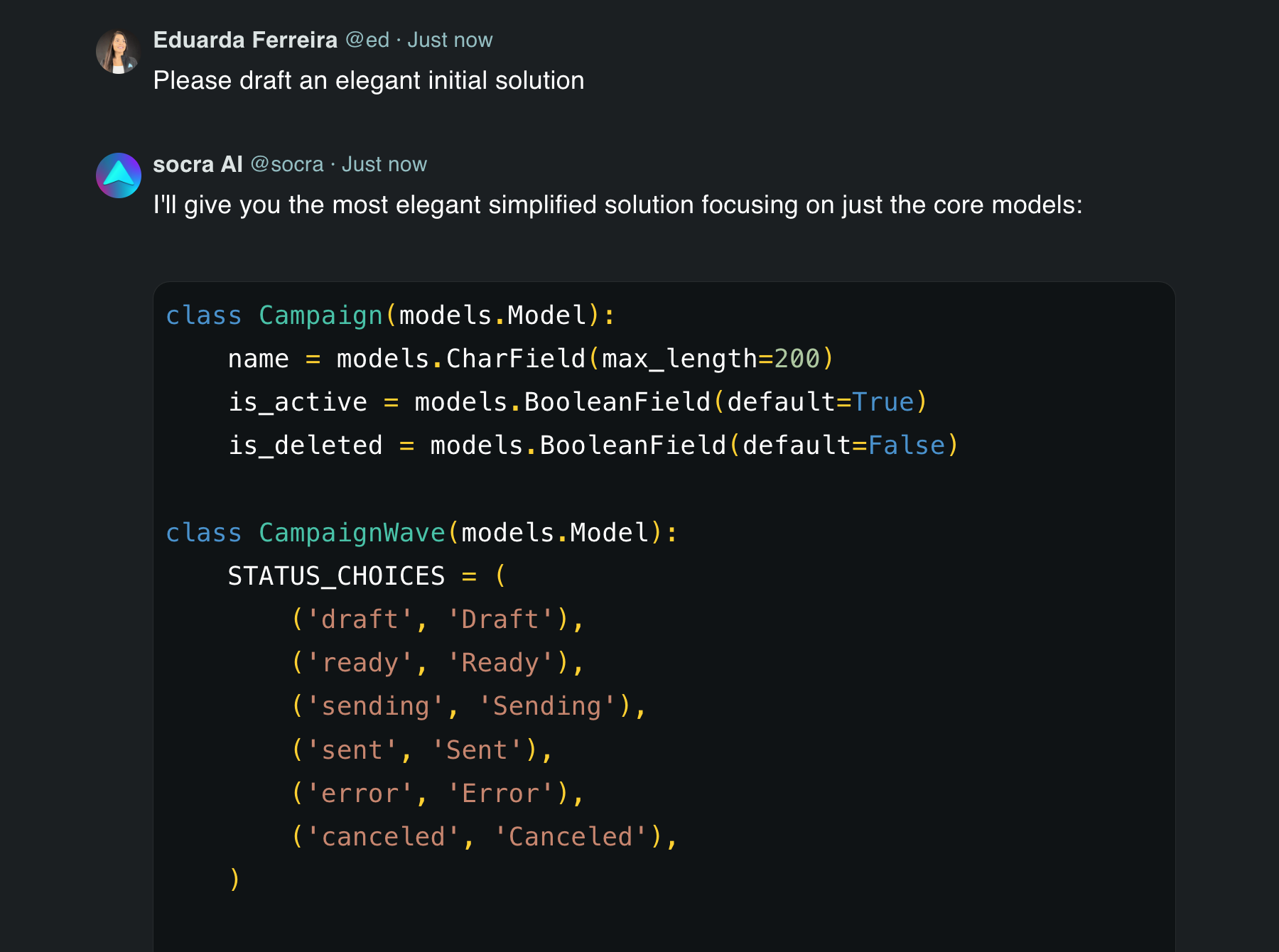Click the @socra handle
This screenshot has height=952, width=1279.
click(x=287, y=164)
